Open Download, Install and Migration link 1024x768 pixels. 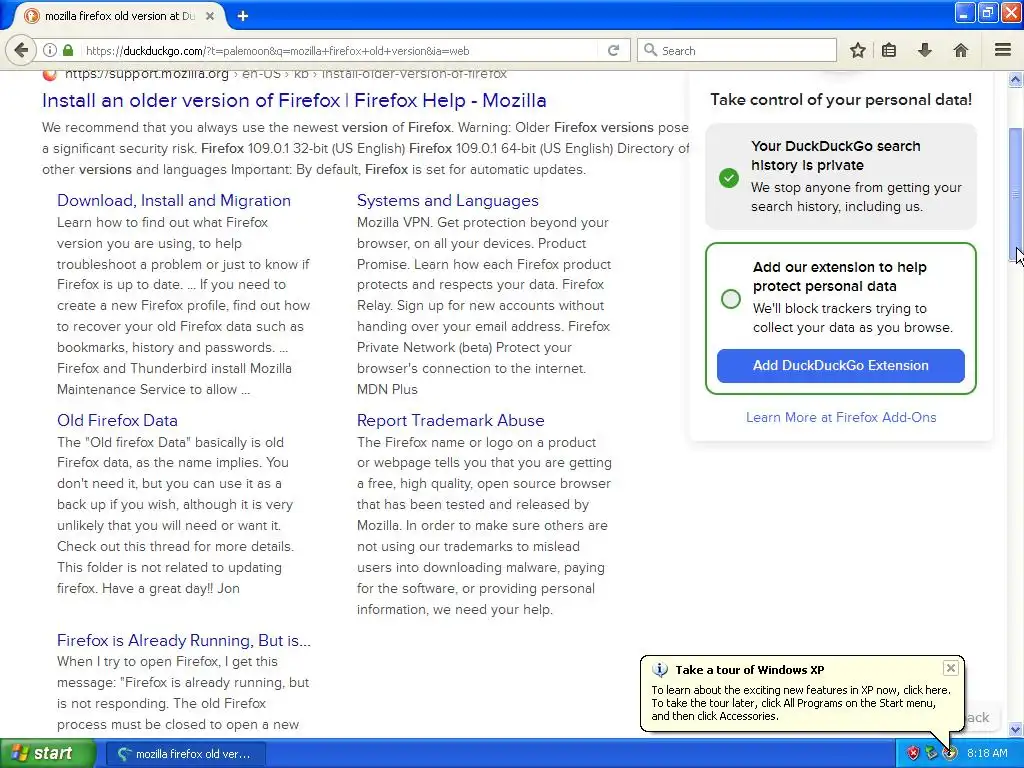click(174, 200)
